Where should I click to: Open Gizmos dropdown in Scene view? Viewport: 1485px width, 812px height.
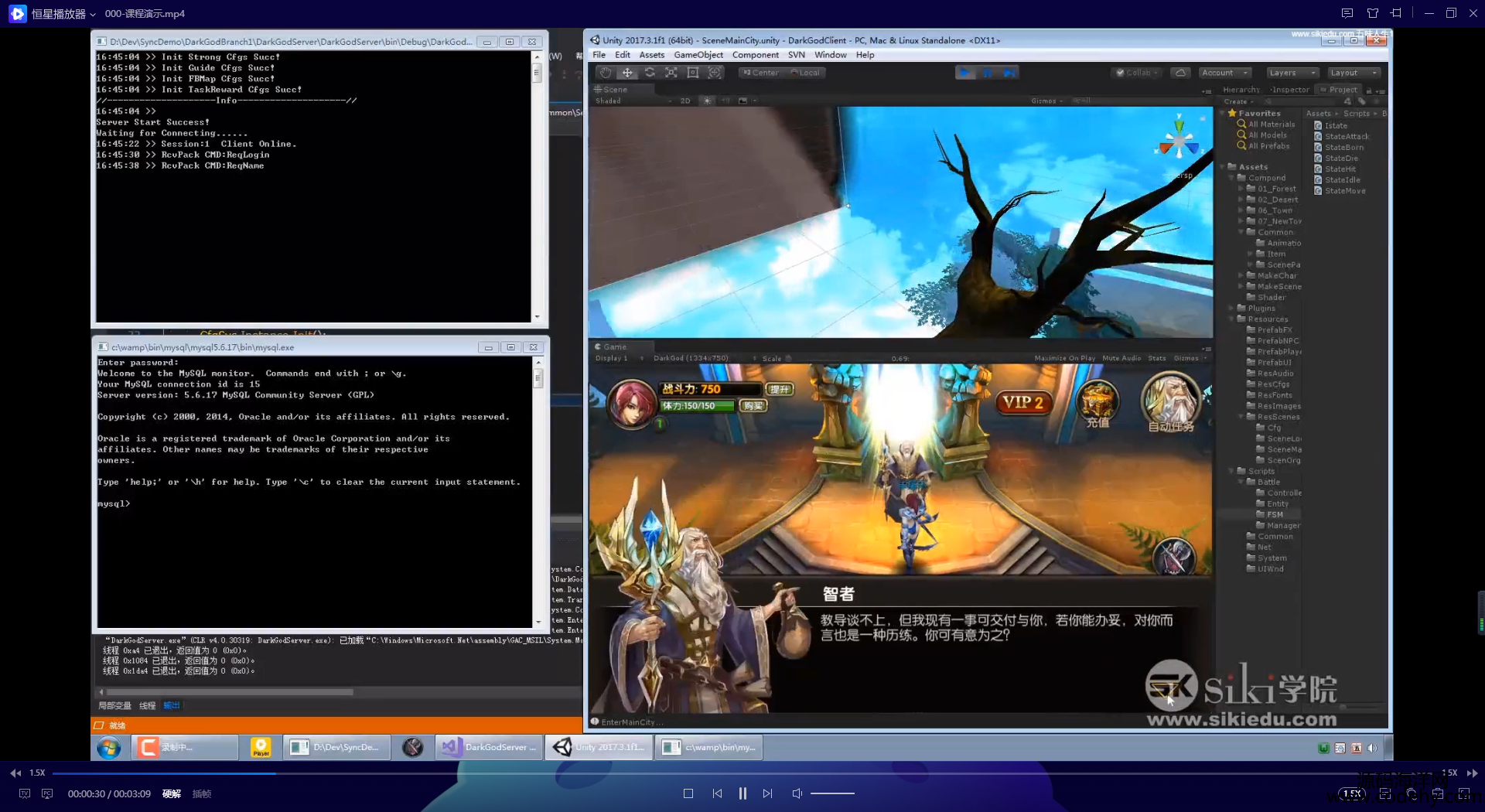pos(1046,101)
